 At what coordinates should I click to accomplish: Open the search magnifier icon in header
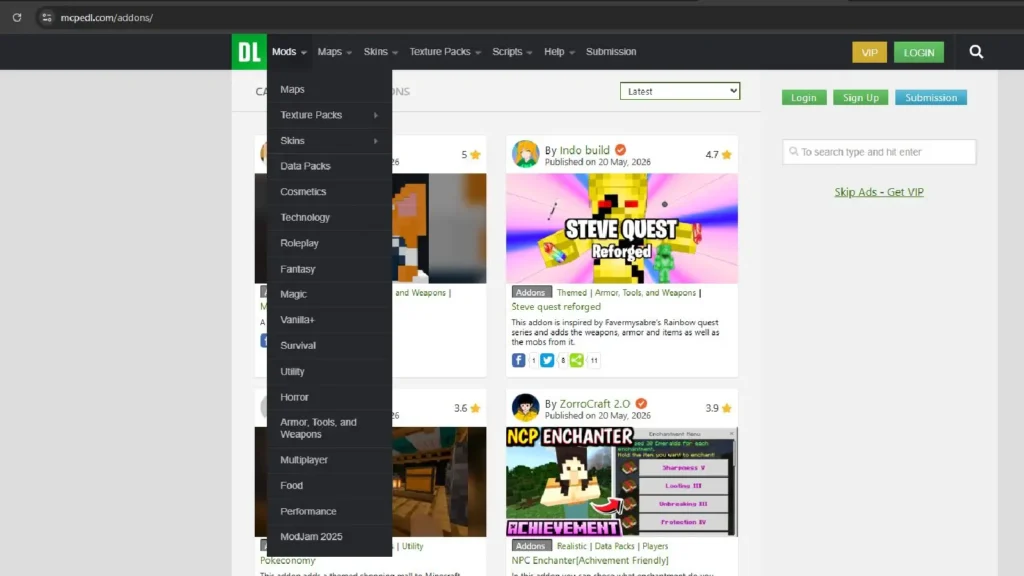coord(976,52)
